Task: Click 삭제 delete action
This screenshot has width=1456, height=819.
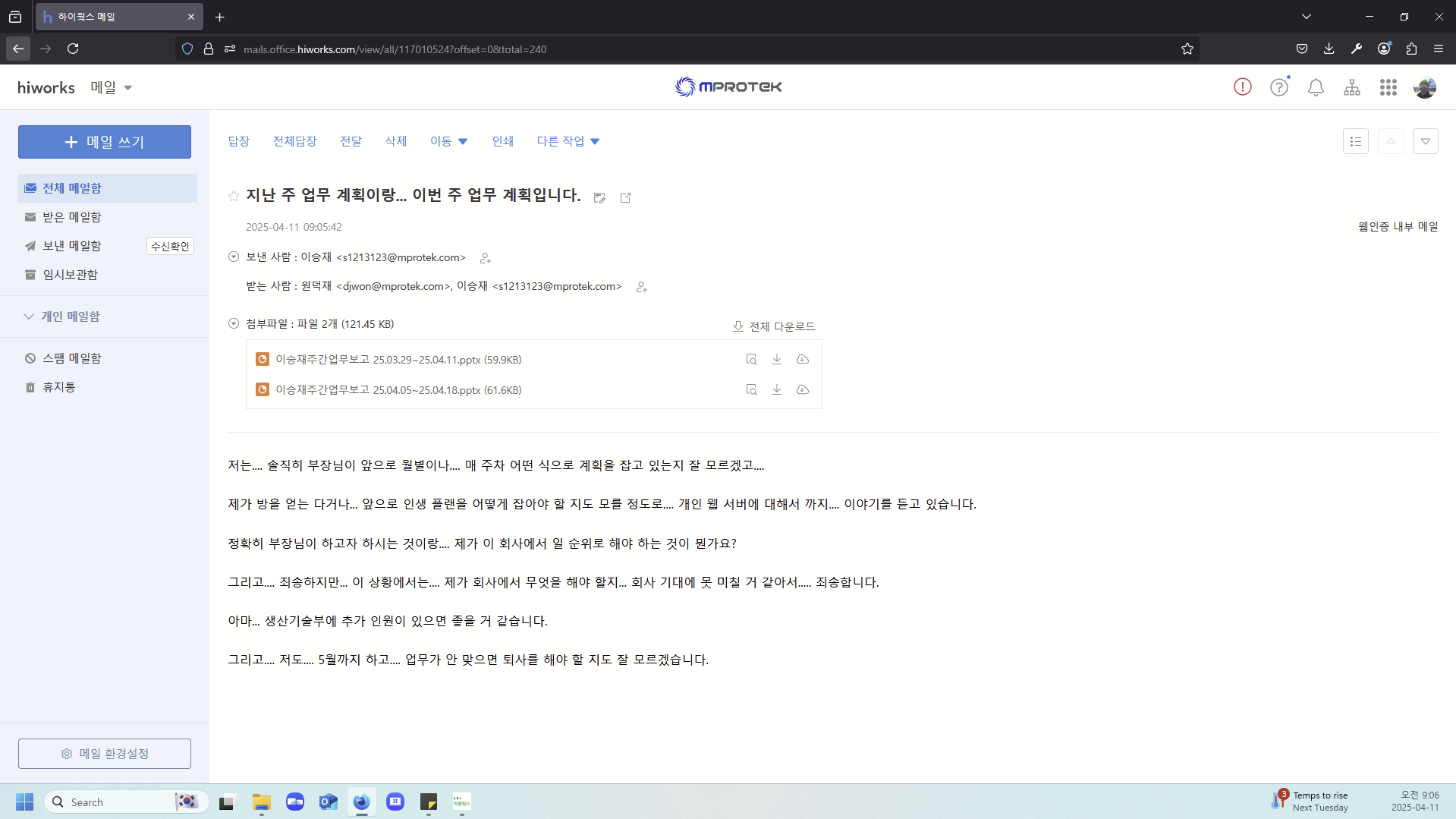Action: [x=396, y=141]
